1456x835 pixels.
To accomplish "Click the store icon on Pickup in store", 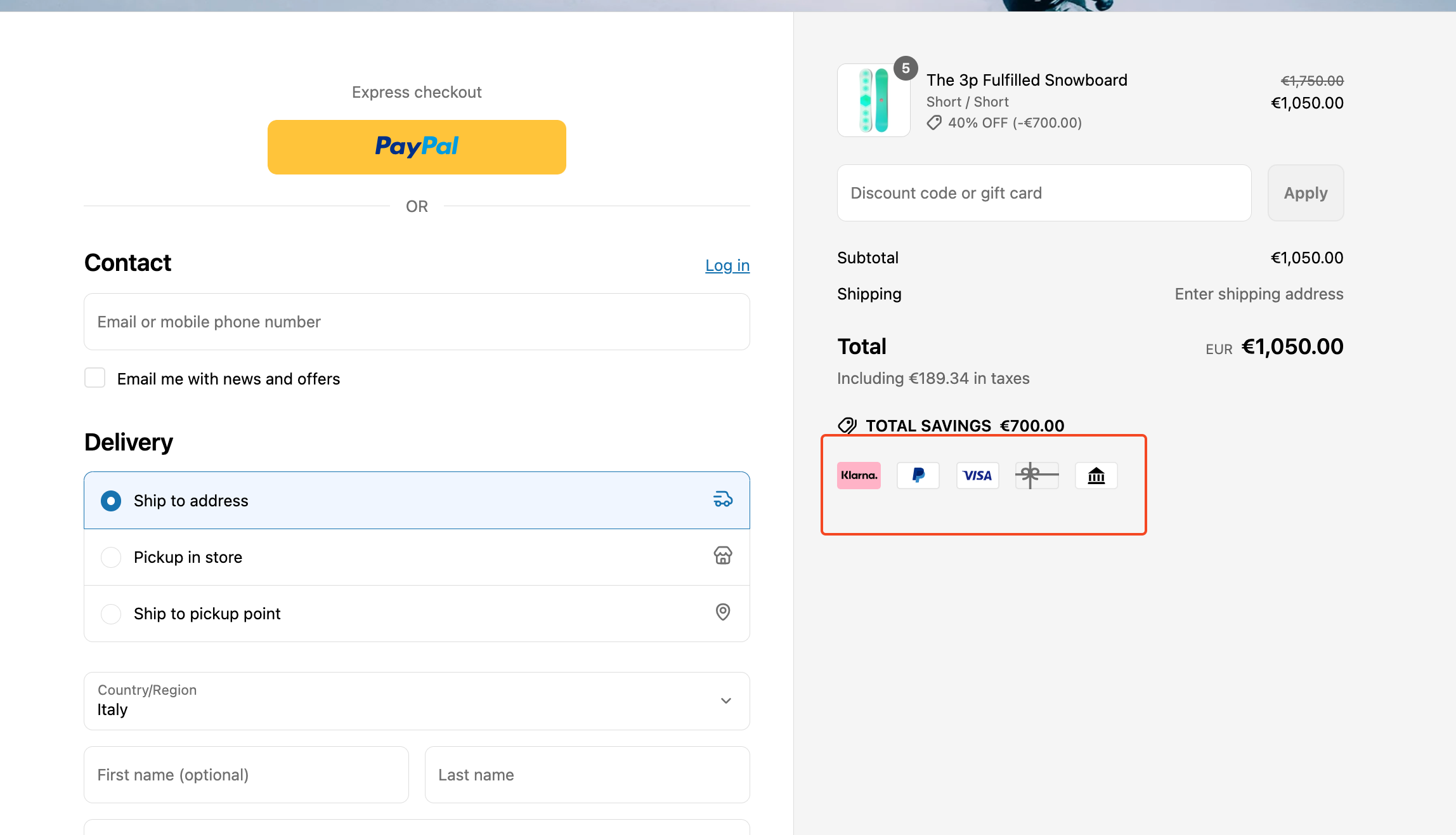I will pos(723,556).
